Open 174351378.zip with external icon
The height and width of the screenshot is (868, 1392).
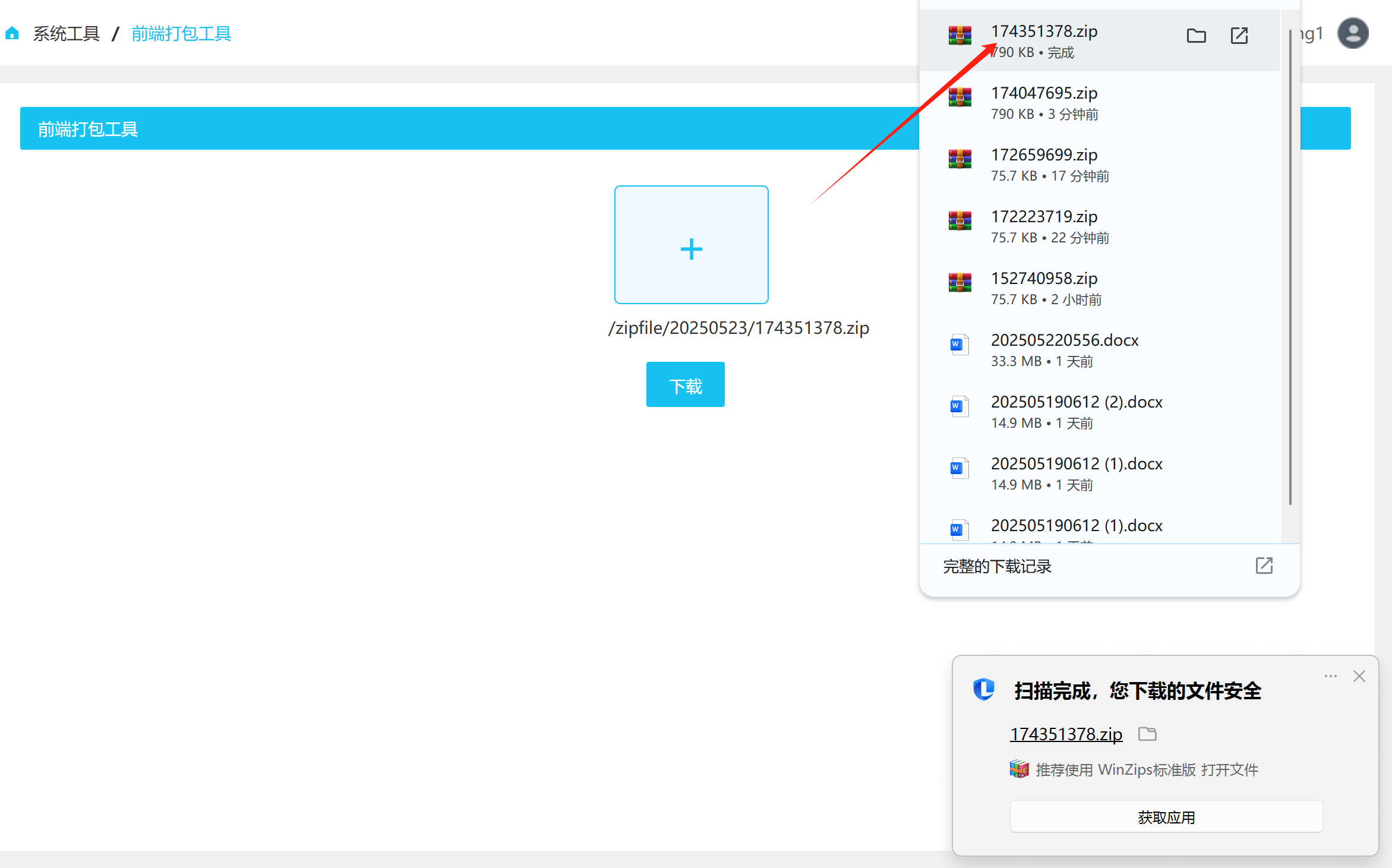pyautogui.click(x=1239, y=36)
